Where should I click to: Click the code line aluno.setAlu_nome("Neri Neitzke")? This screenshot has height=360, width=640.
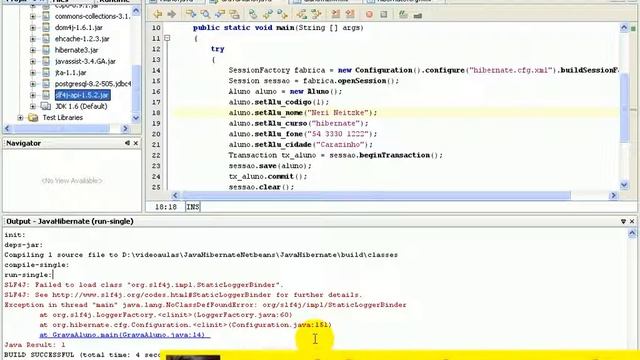302,113
